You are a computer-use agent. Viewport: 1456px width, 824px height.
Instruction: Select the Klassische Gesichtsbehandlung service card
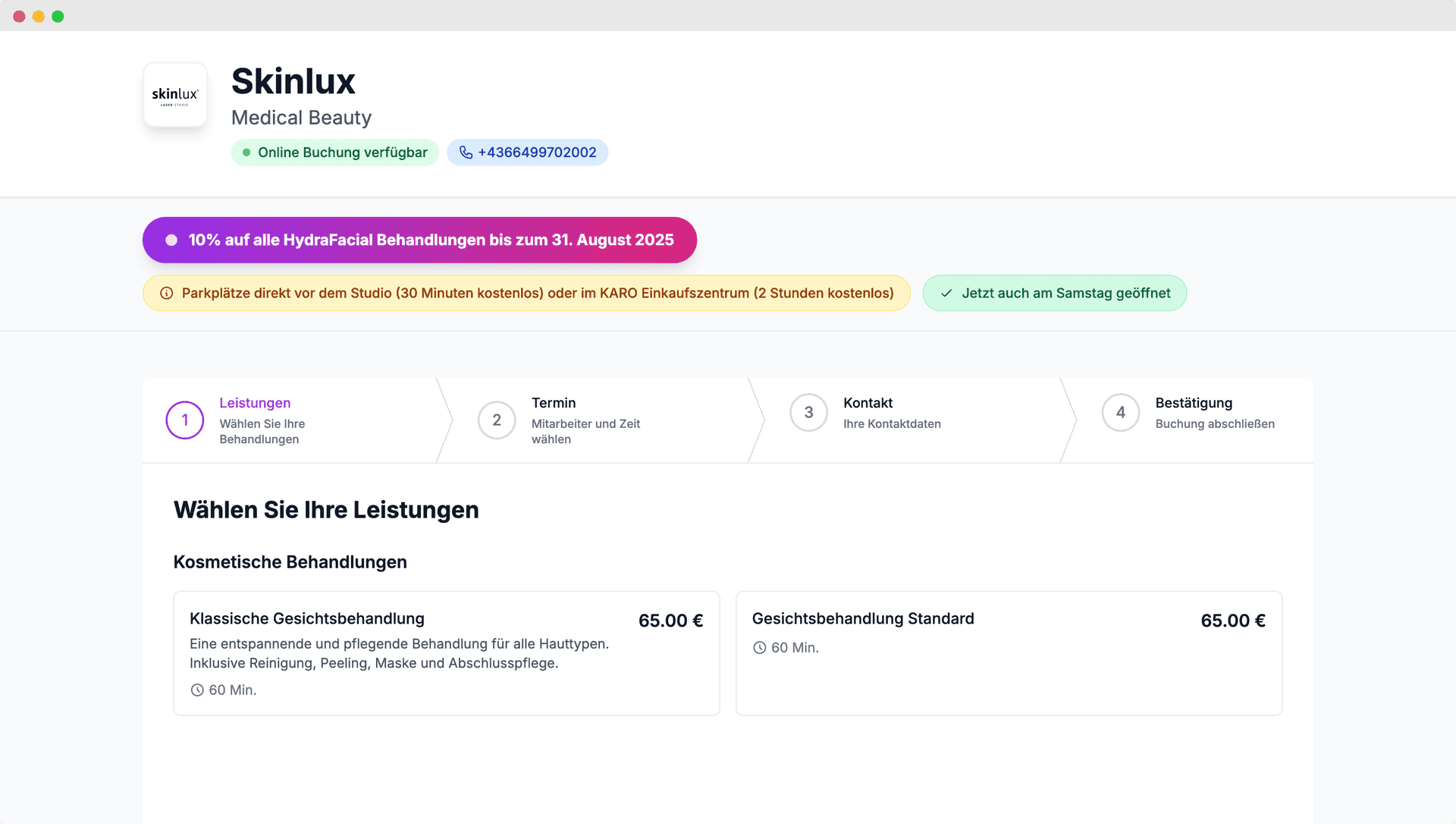446,653
